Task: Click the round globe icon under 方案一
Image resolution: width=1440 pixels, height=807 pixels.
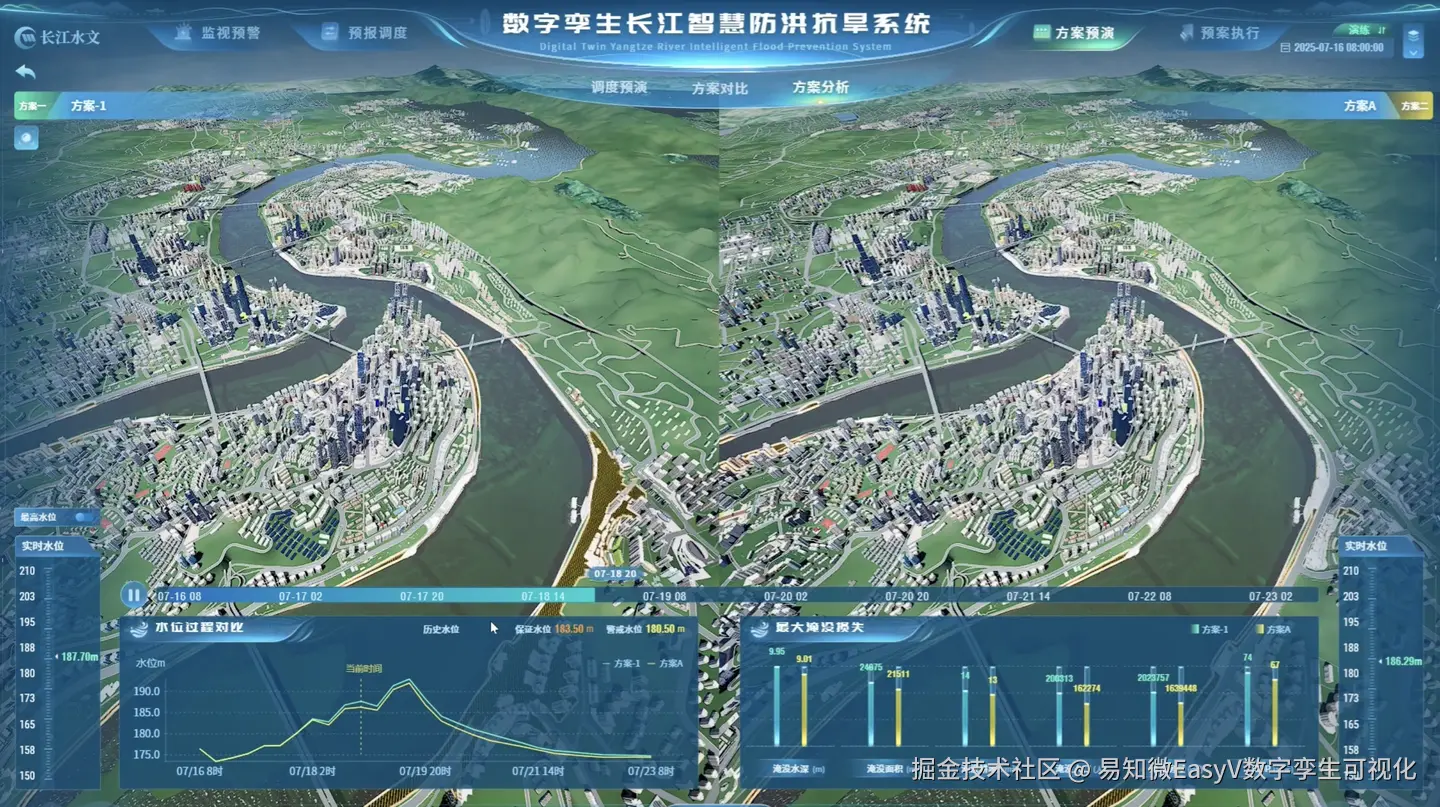Action: point(26,138)
